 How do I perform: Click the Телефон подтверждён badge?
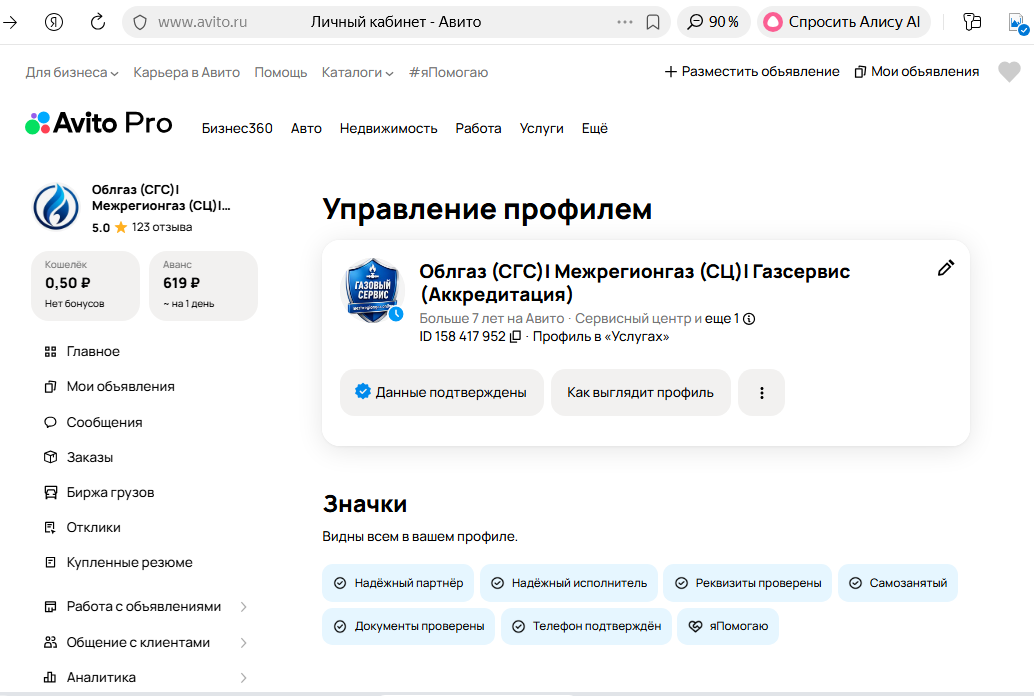586,626
